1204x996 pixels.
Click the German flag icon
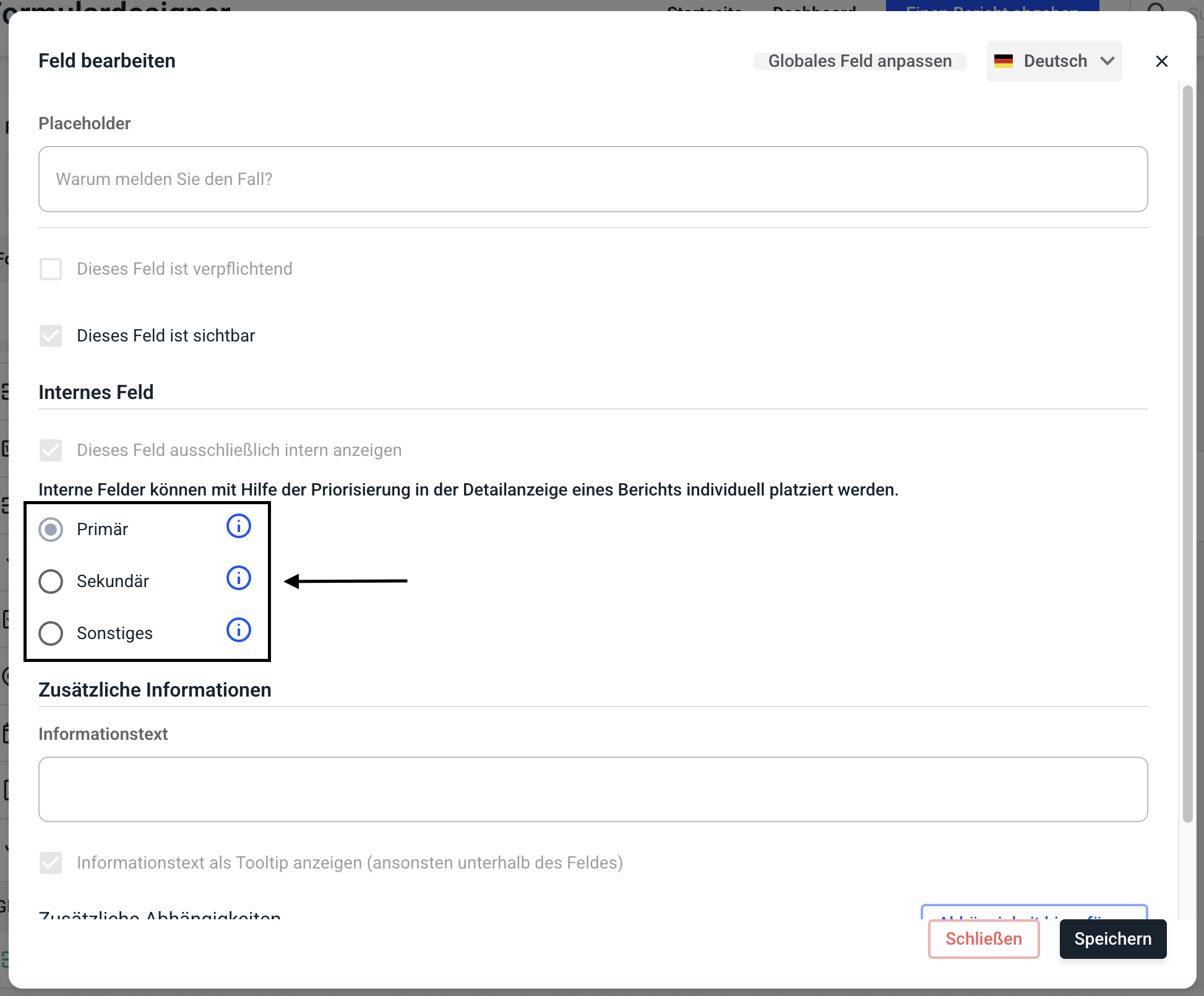pyautogui.click(x=1003, y=61)
